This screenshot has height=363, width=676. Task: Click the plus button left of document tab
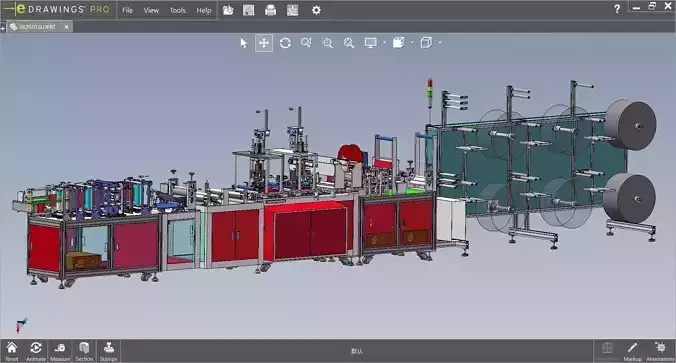(3, 28)
